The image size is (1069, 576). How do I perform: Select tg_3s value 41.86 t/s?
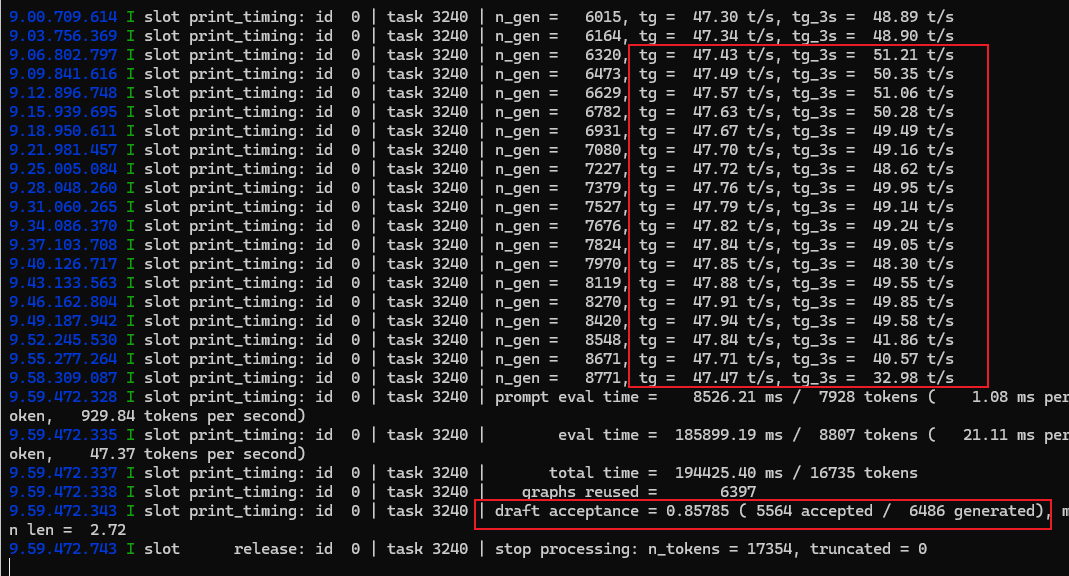[913, 340]
